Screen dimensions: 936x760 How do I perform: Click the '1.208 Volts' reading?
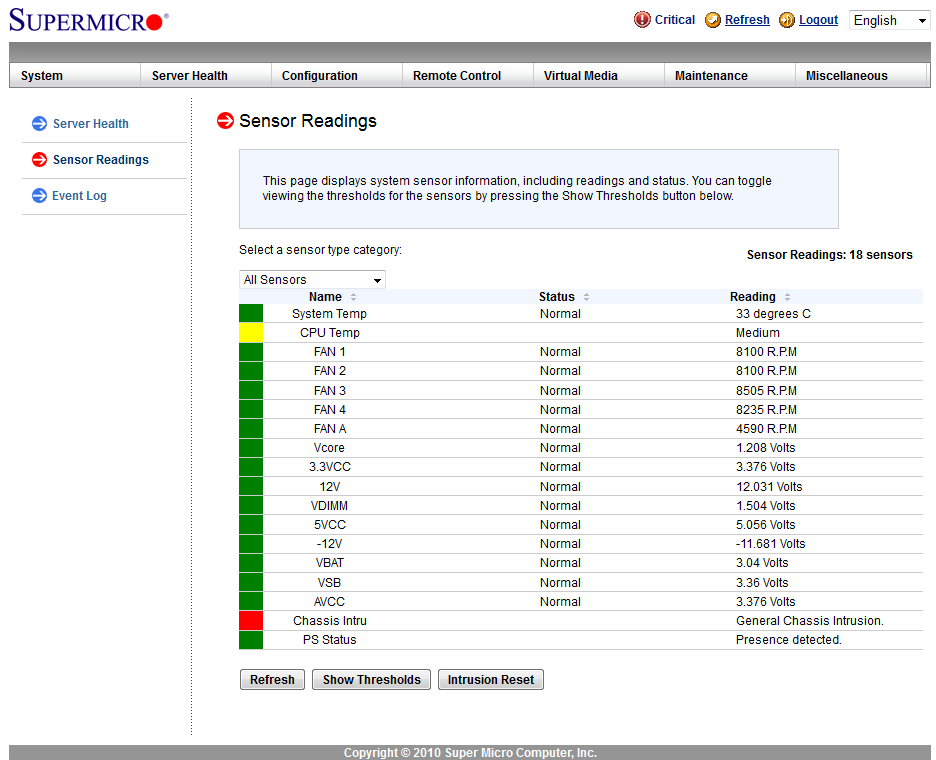point(765,448)
